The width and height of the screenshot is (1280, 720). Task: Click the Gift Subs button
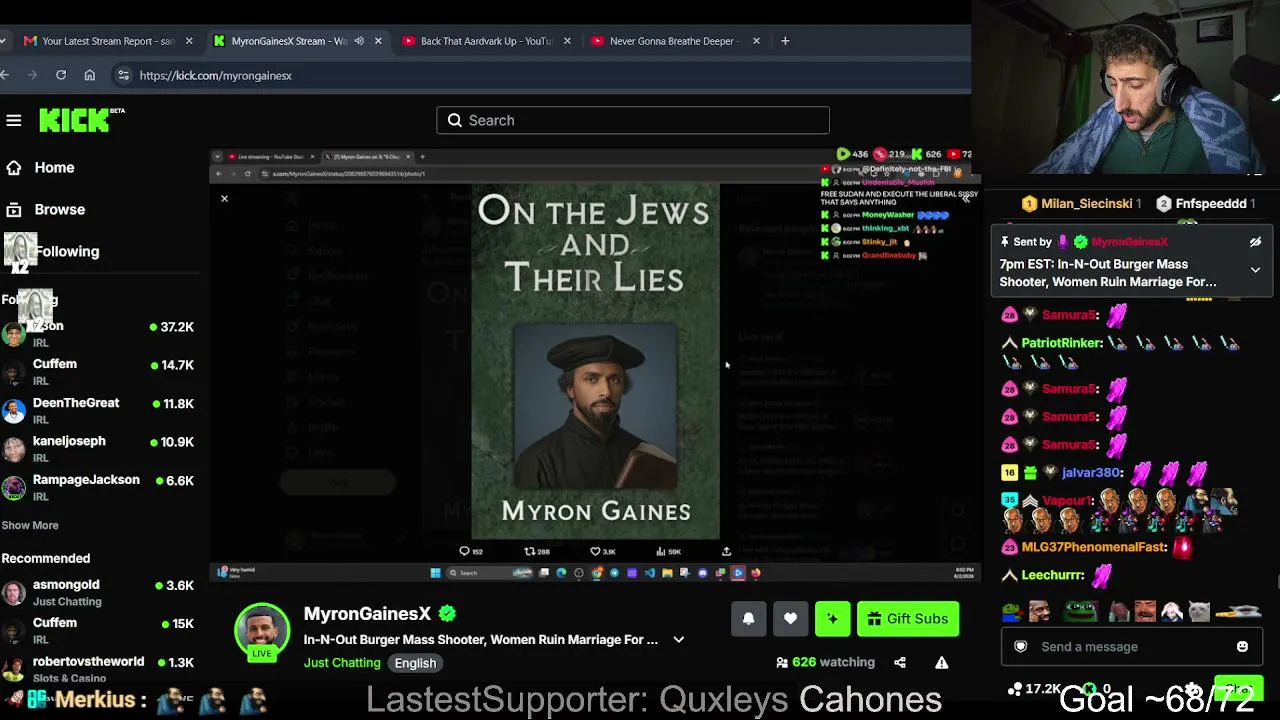tap(908, 619)
